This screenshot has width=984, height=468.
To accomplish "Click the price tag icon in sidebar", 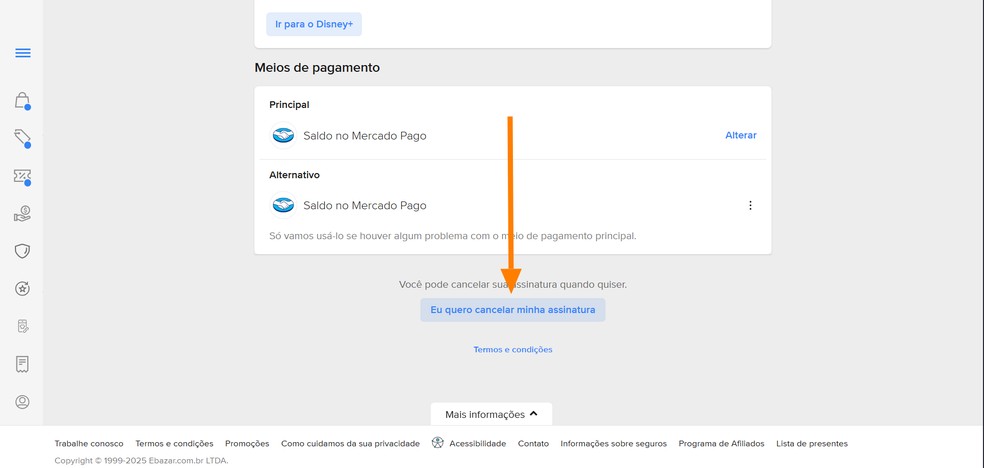I will [22, 138].
